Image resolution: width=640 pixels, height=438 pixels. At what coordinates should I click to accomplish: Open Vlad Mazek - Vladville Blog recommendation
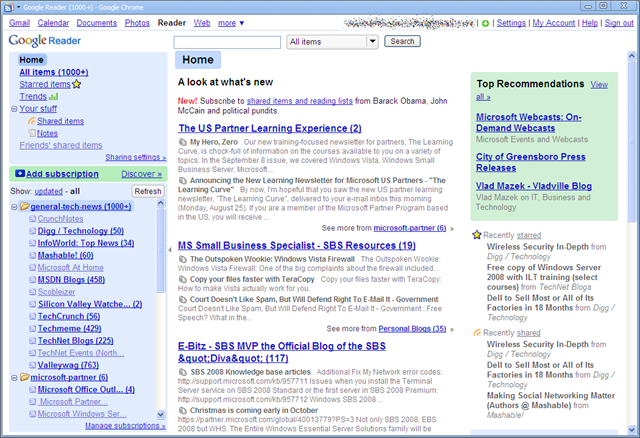(x=533, y=186)
